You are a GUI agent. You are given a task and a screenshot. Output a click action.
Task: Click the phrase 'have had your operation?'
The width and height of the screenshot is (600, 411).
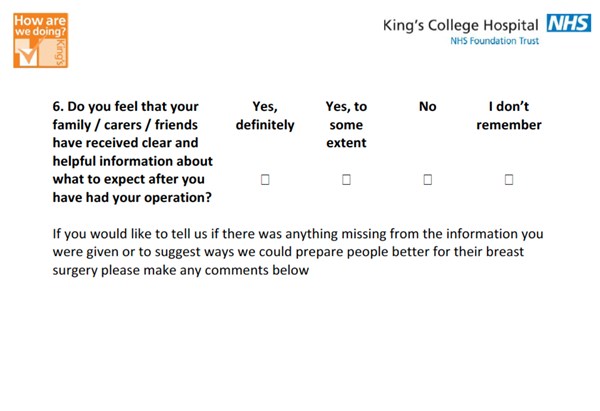click(132, 197)
